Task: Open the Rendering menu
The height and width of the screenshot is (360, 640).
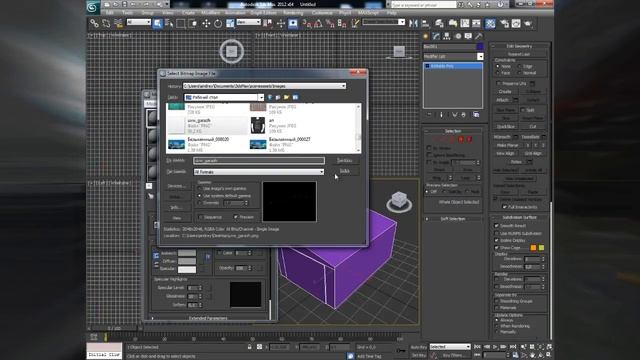Action: tap(293, 13)
